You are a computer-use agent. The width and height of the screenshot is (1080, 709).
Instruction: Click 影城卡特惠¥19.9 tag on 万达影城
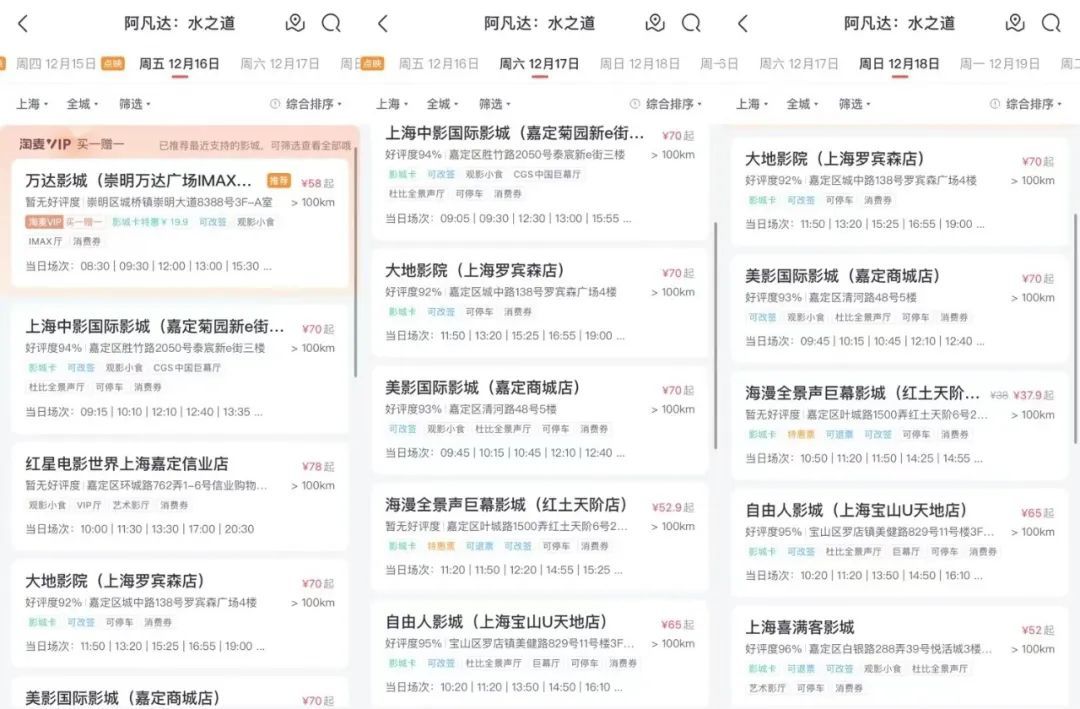pos(150,222)
